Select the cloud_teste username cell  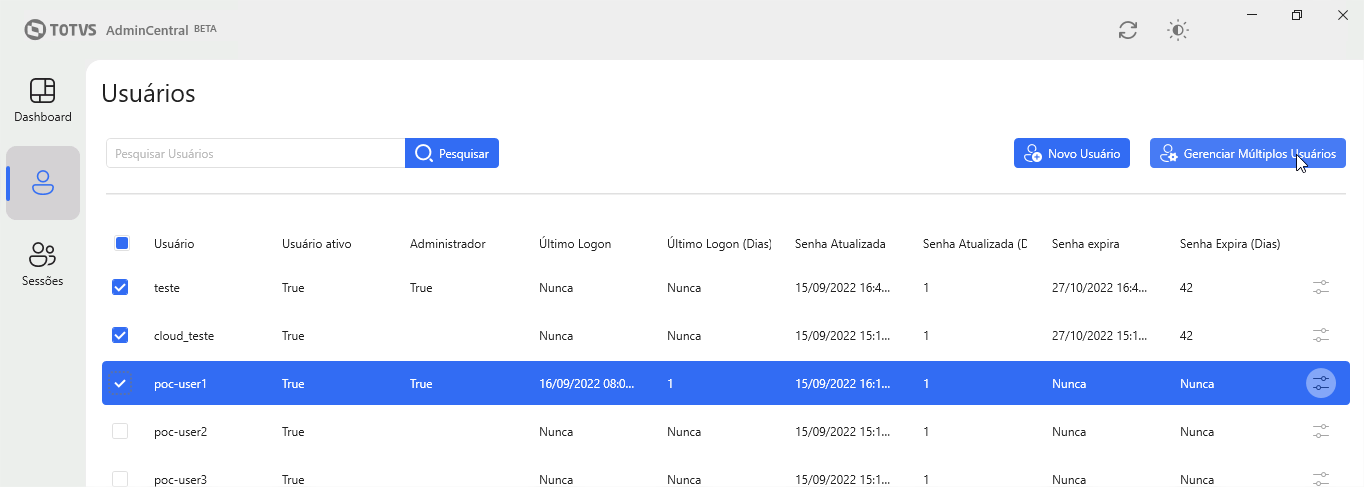pyautogui.click(x=184, y=336)
